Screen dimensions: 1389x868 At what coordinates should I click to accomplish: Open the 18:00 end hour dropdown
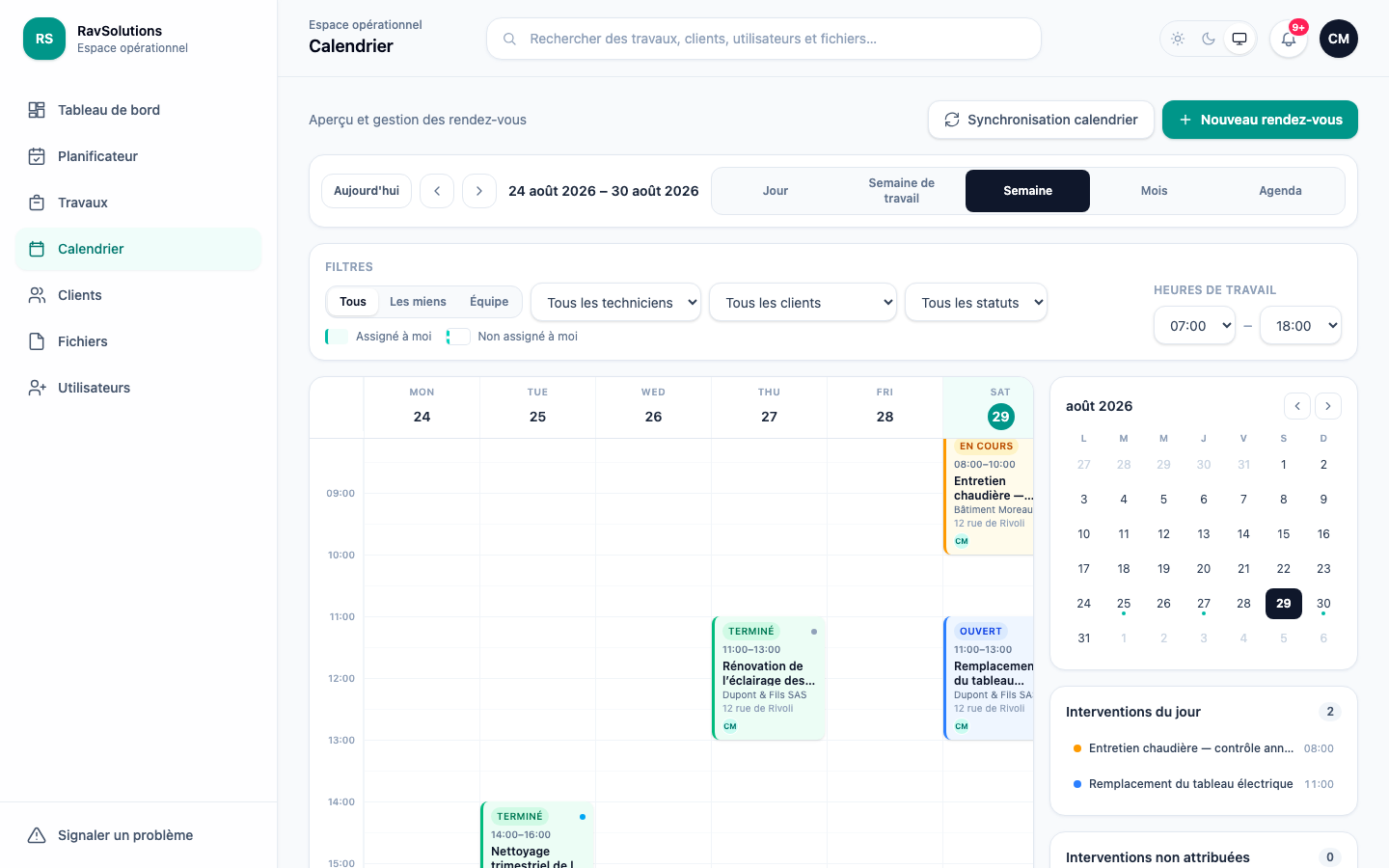click(x=1301, y=325)
